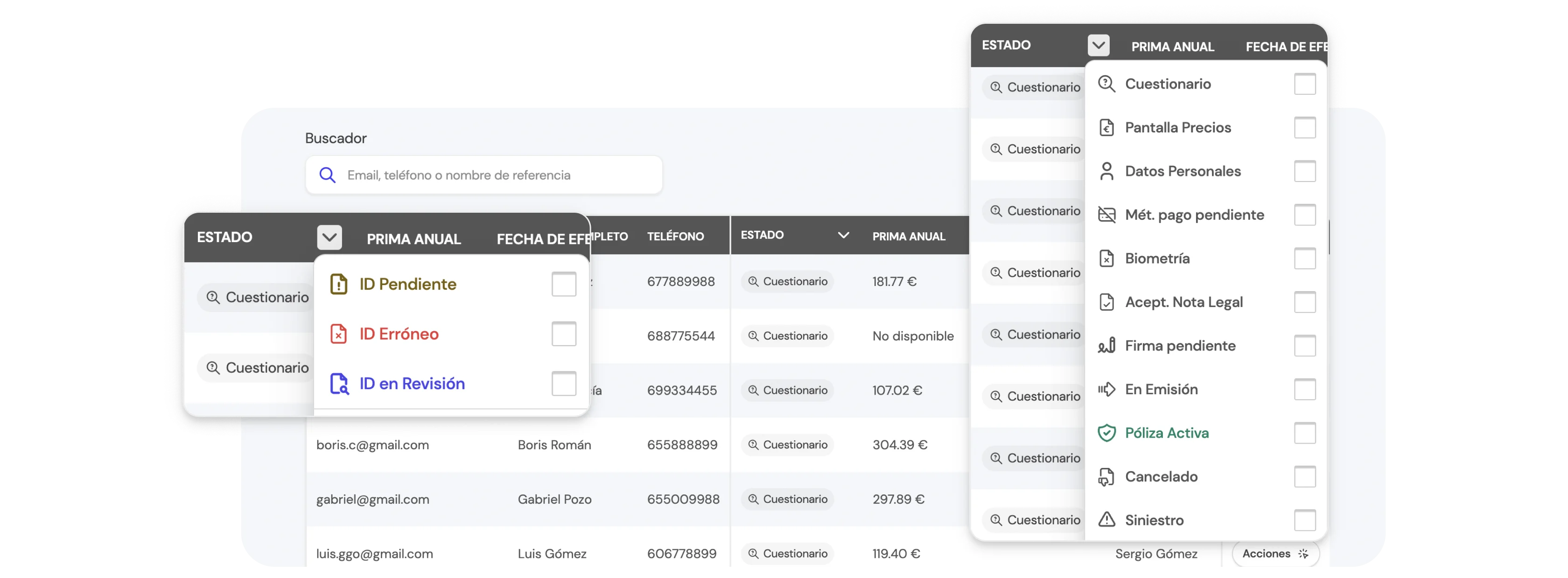
Task: Click the No disponible premium value
Action: click(x=912, y=336)
